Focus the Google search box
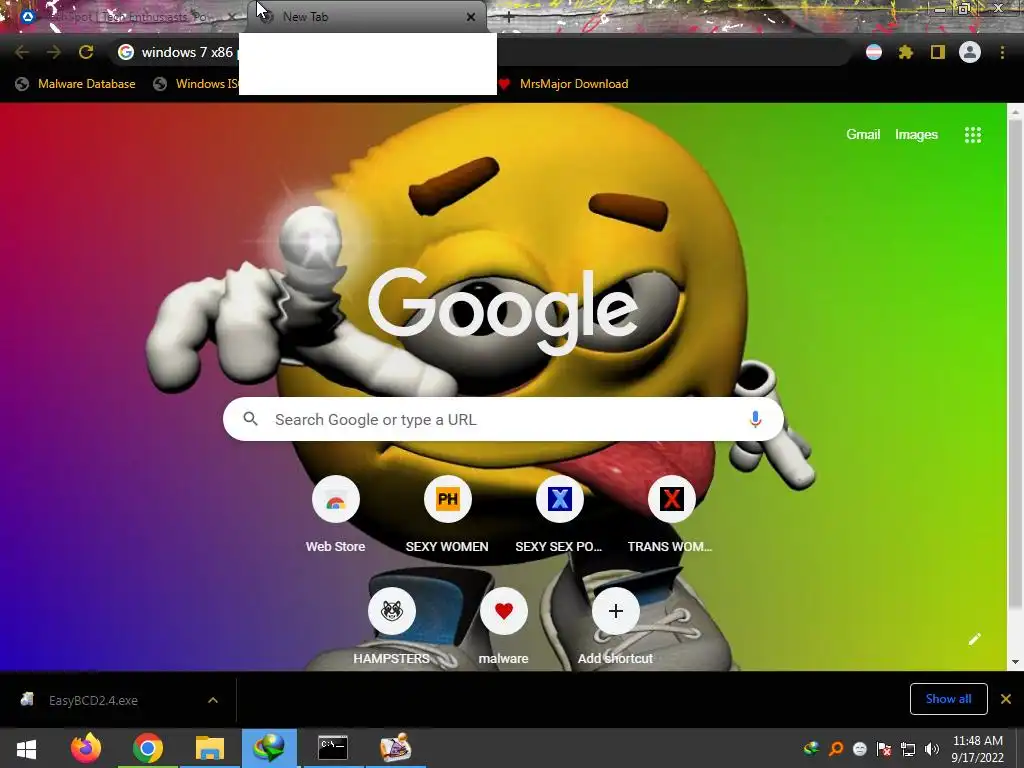The image size is (1024, 768). [503, 419]
